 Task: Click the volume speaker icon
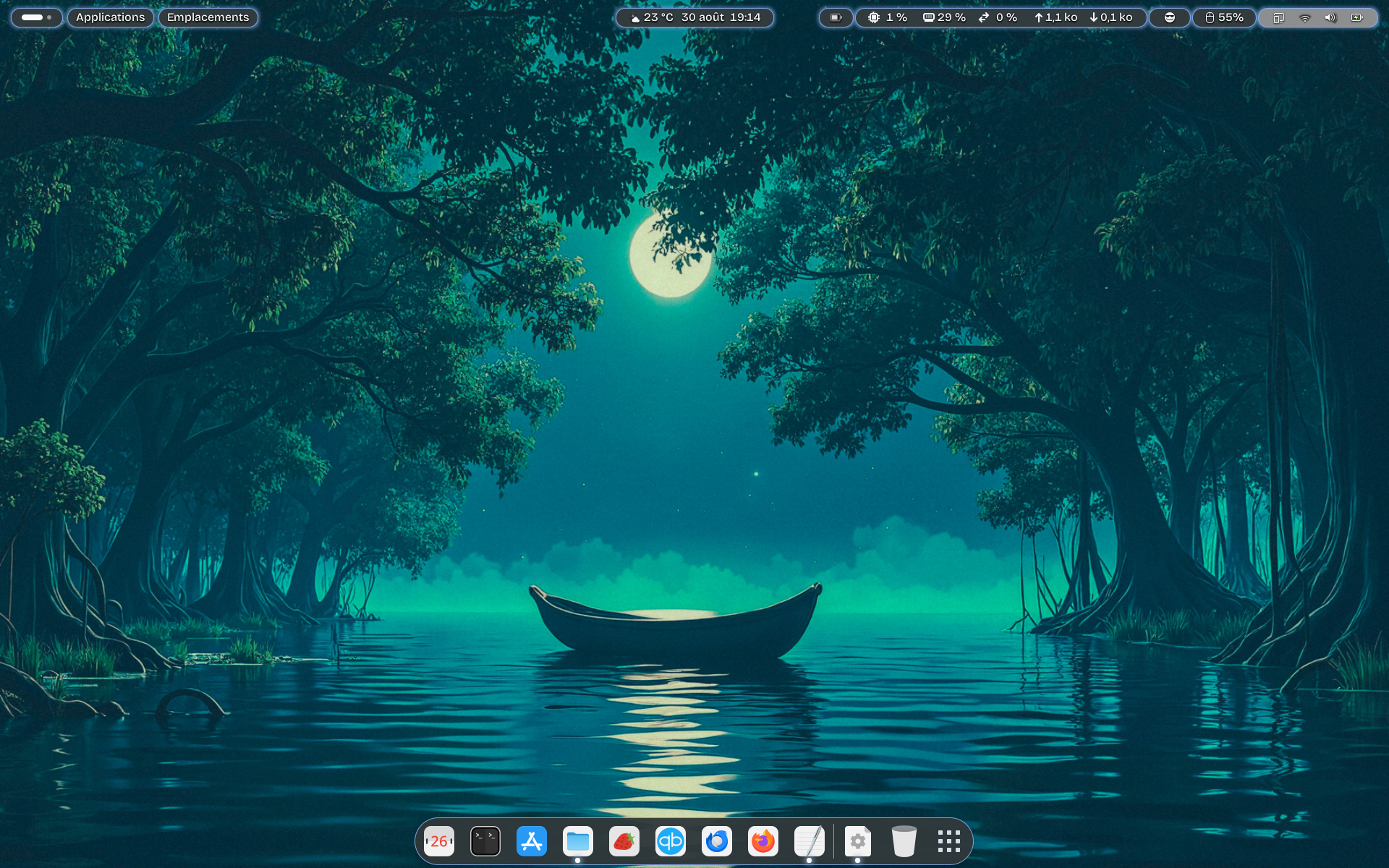[x=1330, y=17]
